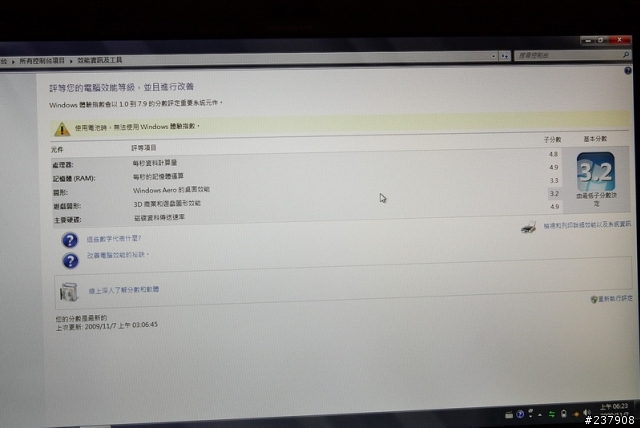Click the search magnifier icon

click(x=626, y=55)
